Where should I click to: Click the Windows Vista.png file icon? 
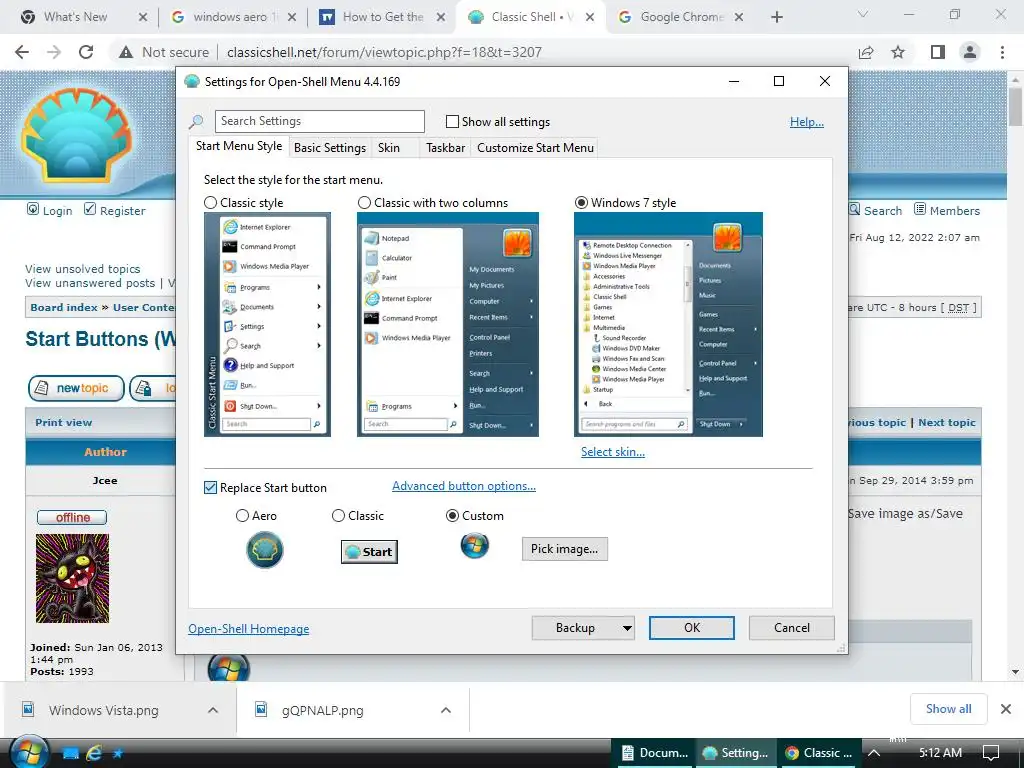(x=28, y=709)
